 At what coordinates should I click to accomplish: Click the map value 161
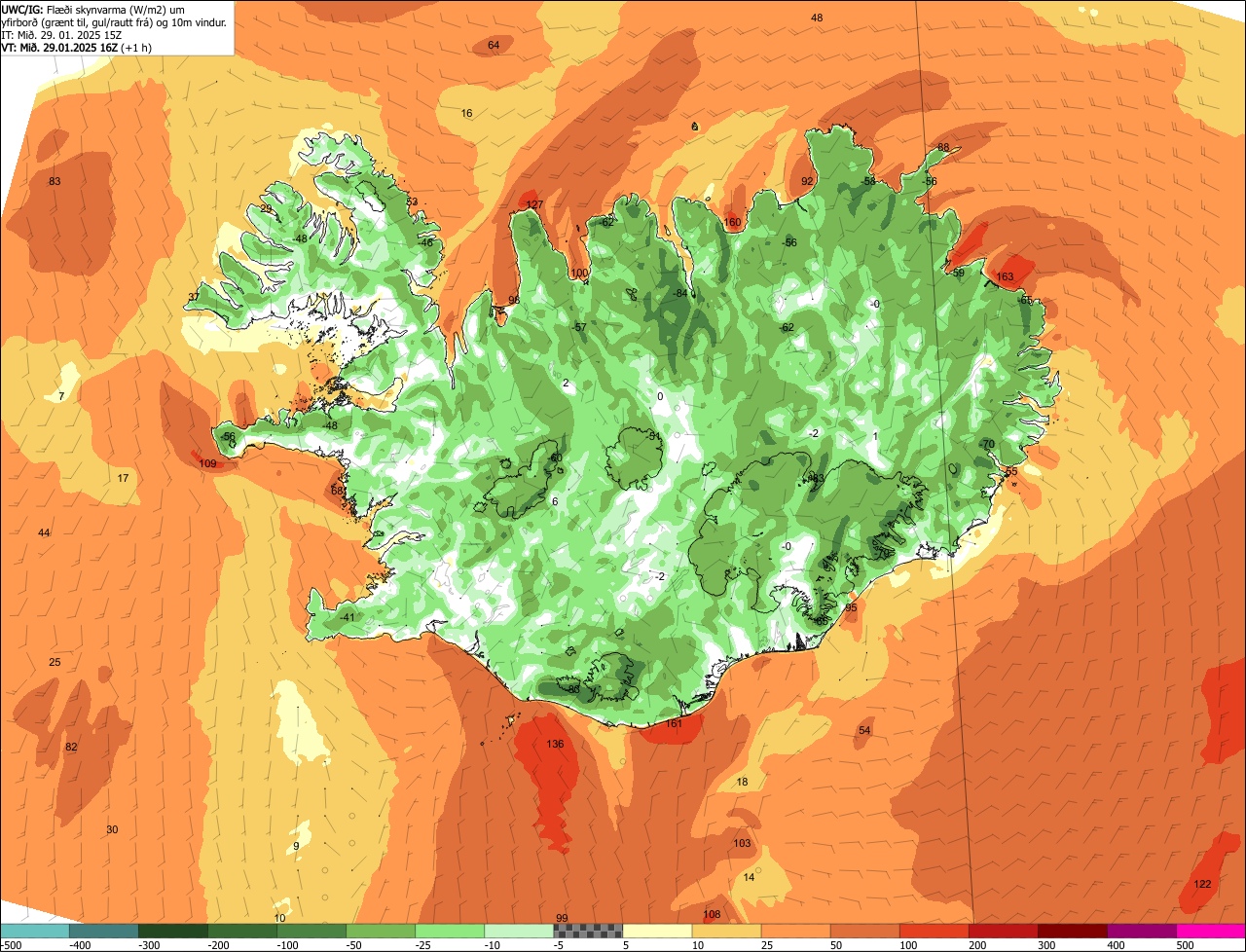(x=674, y=723)
